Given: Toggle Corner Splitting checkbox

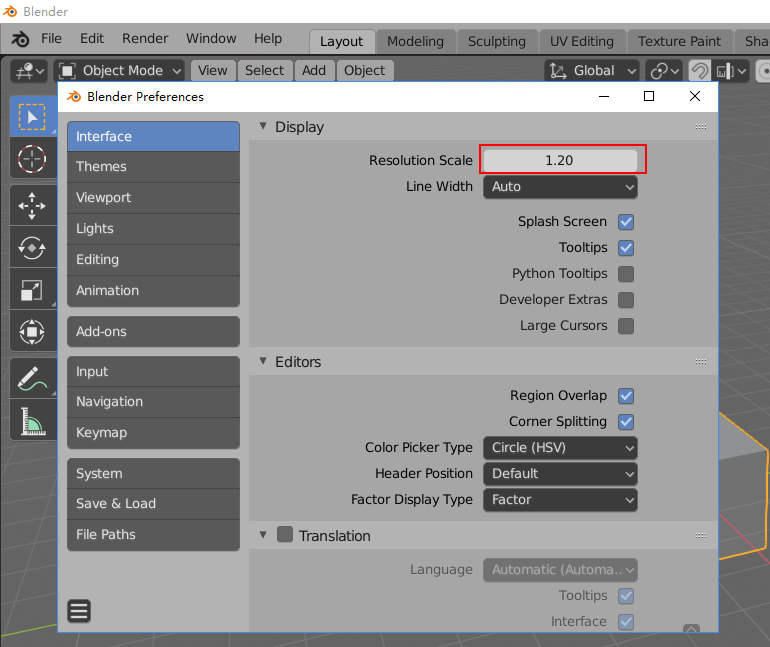Looking at the screenshot, I should (626, 422).
